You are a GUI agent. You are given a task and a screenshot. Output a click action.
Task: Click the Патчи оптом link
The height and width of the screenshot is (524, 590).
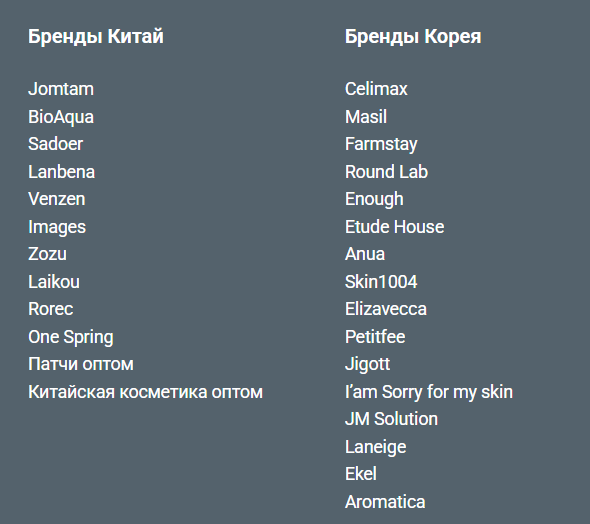click(x=81, y=364)
